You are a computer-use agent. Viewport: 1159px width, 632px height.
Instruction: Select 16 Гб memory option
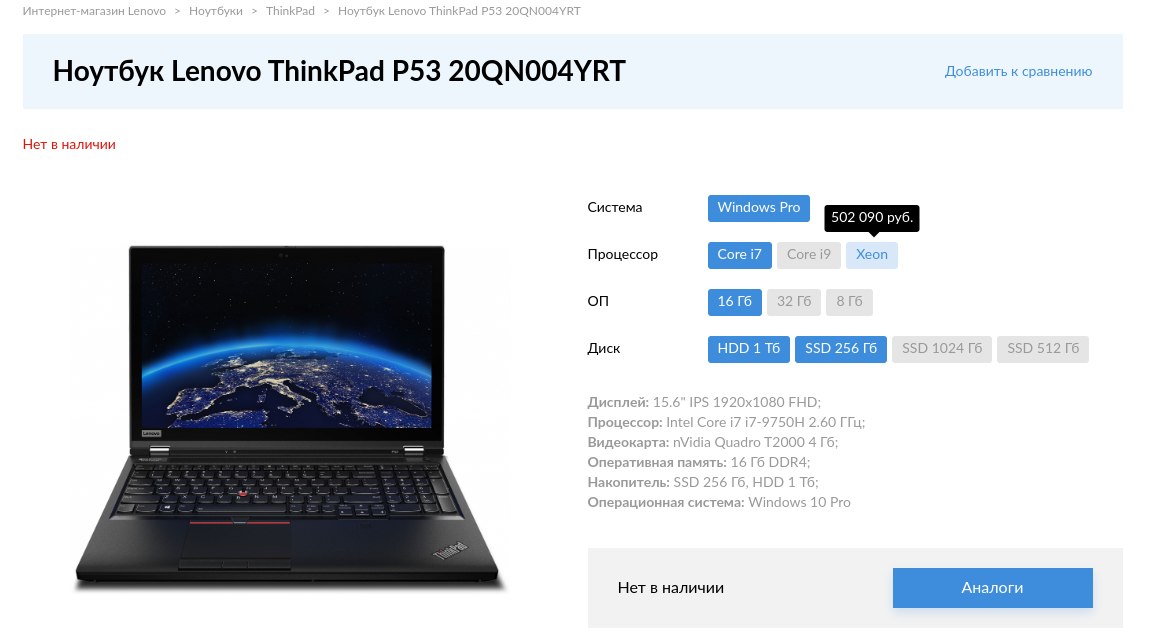point(735,302)
